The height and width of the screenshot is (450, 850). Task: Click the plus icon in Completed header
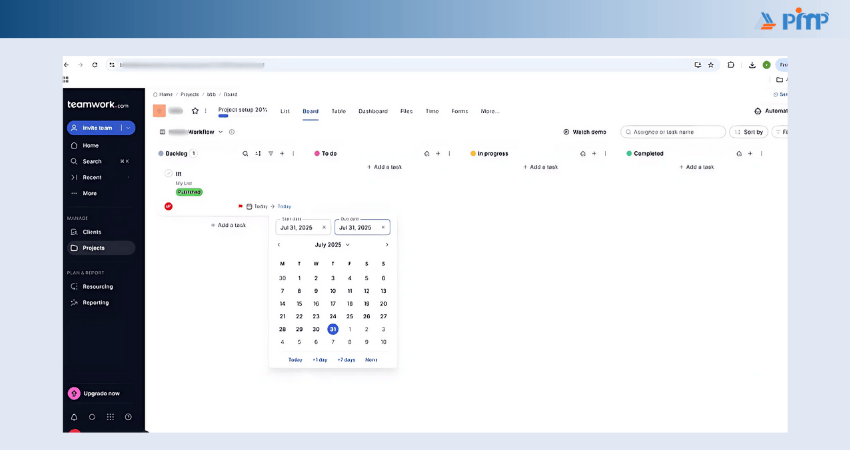[750, 153]
